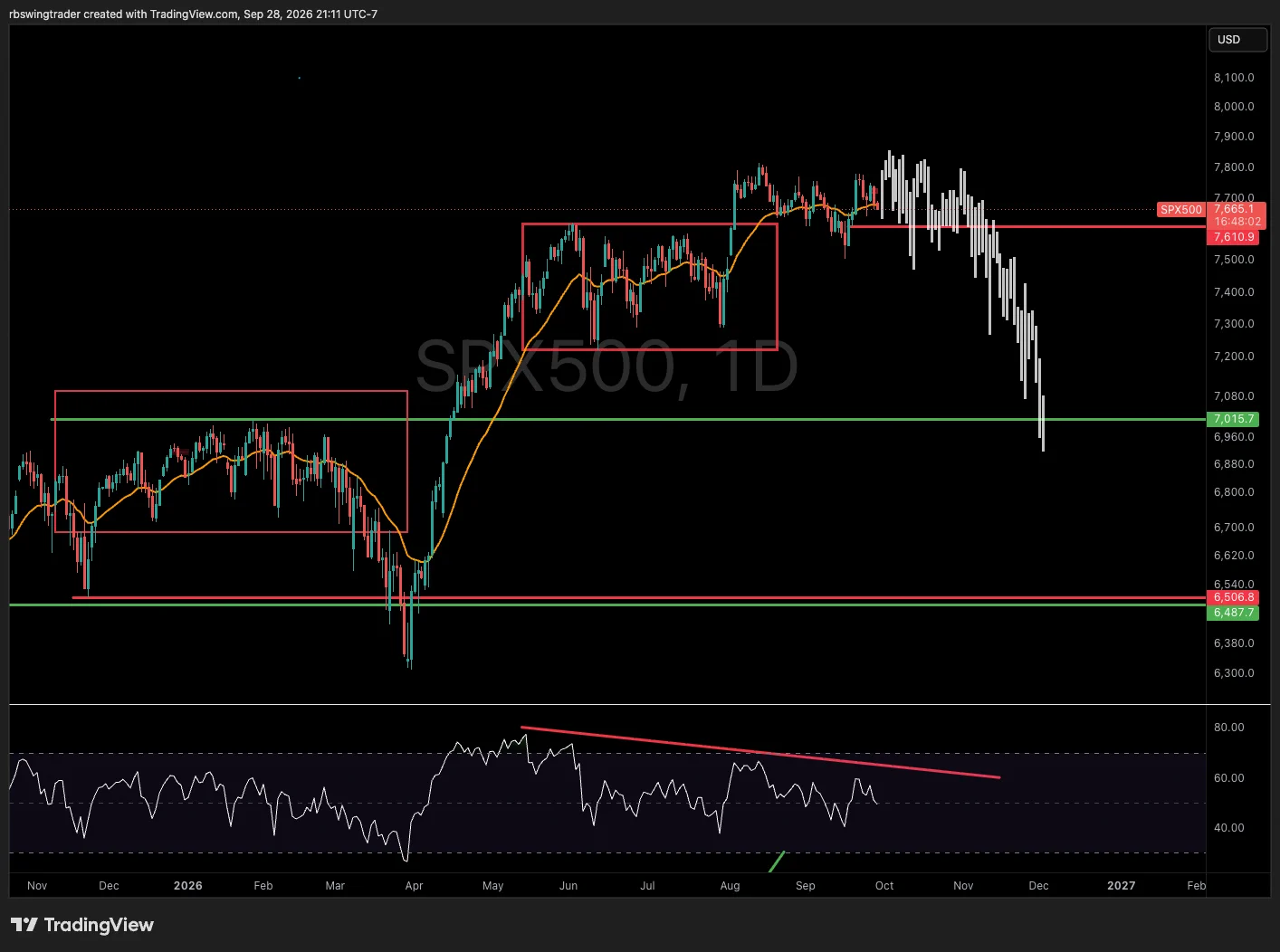
Task: Click the 8,000.0 price axis value
Action: tap(1234, 107)
